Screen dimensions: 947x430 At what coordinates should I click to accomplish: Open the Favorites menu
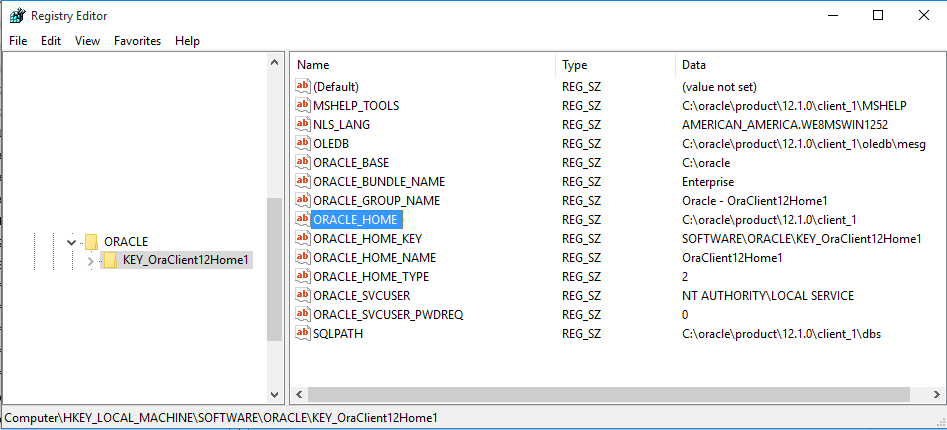click(x=137, y=41)
